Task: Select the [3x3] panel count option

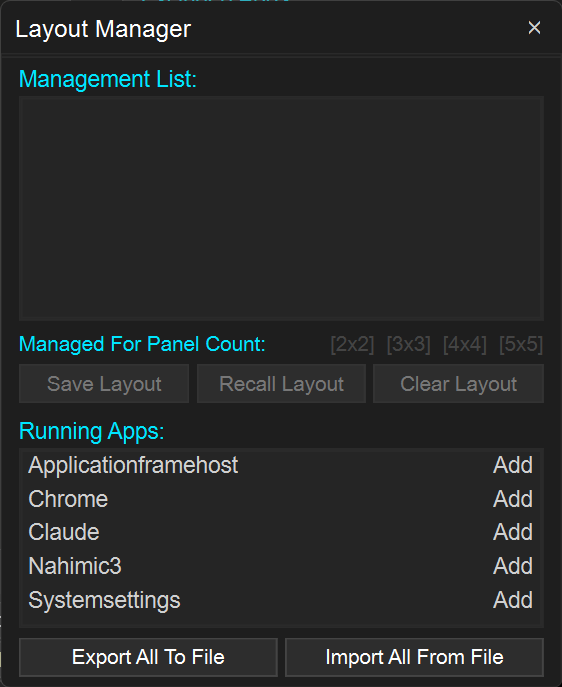Action: coord(408,344)
